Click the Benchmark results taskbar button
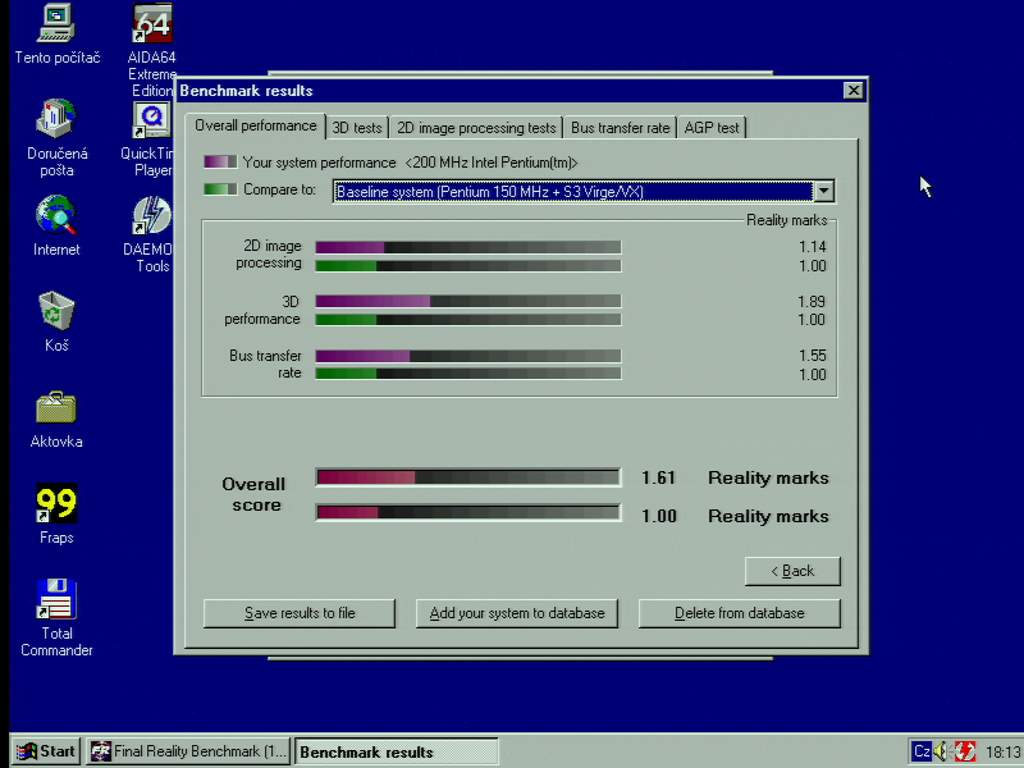This screenshot has height=768, width=1024. pyautogui.click(x=397, y=752)
